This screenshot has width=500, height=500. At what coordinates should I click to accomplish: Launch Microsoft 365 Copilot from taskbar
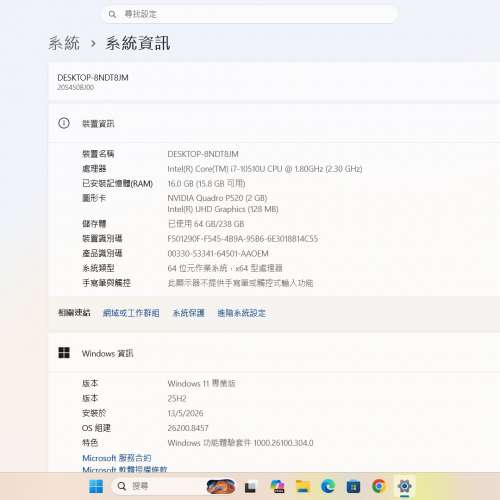(x=277, y=487)
